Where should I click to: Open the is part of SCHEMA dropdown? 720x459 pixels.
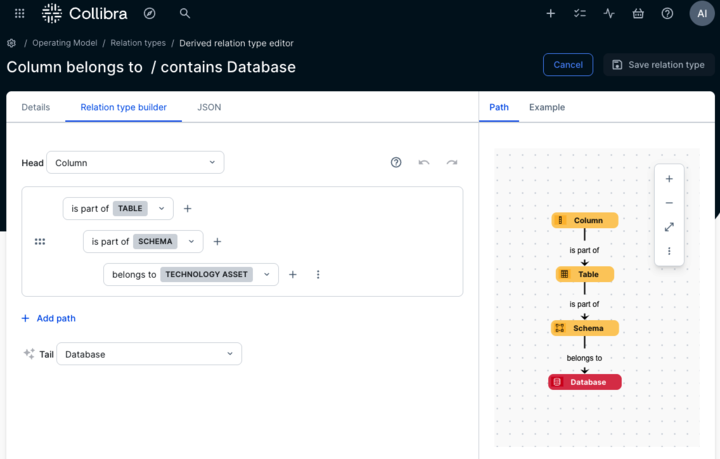(x=143, y=241)
